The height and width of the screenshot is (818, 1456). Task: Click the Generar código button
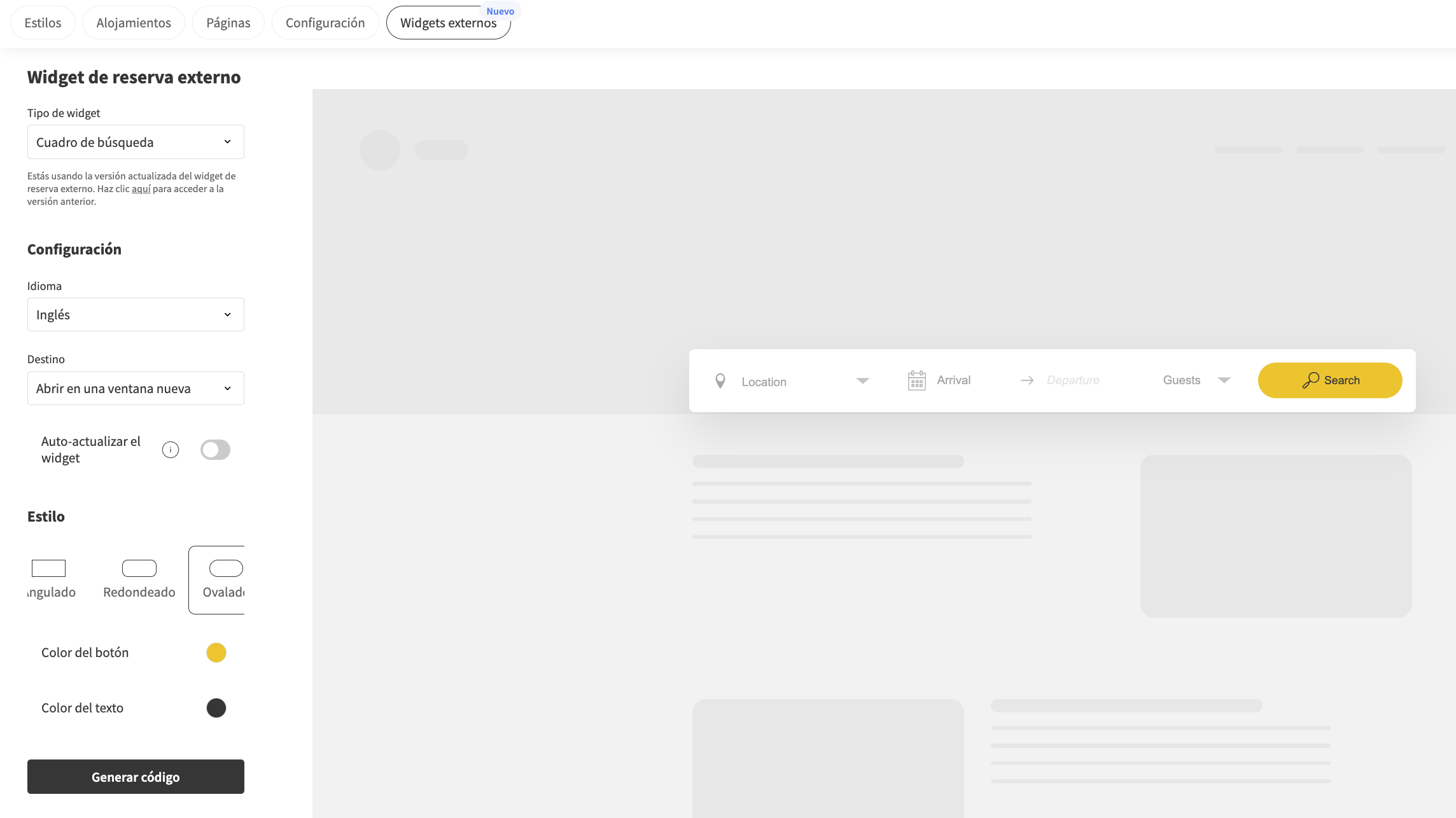click(x=136, y=777)
